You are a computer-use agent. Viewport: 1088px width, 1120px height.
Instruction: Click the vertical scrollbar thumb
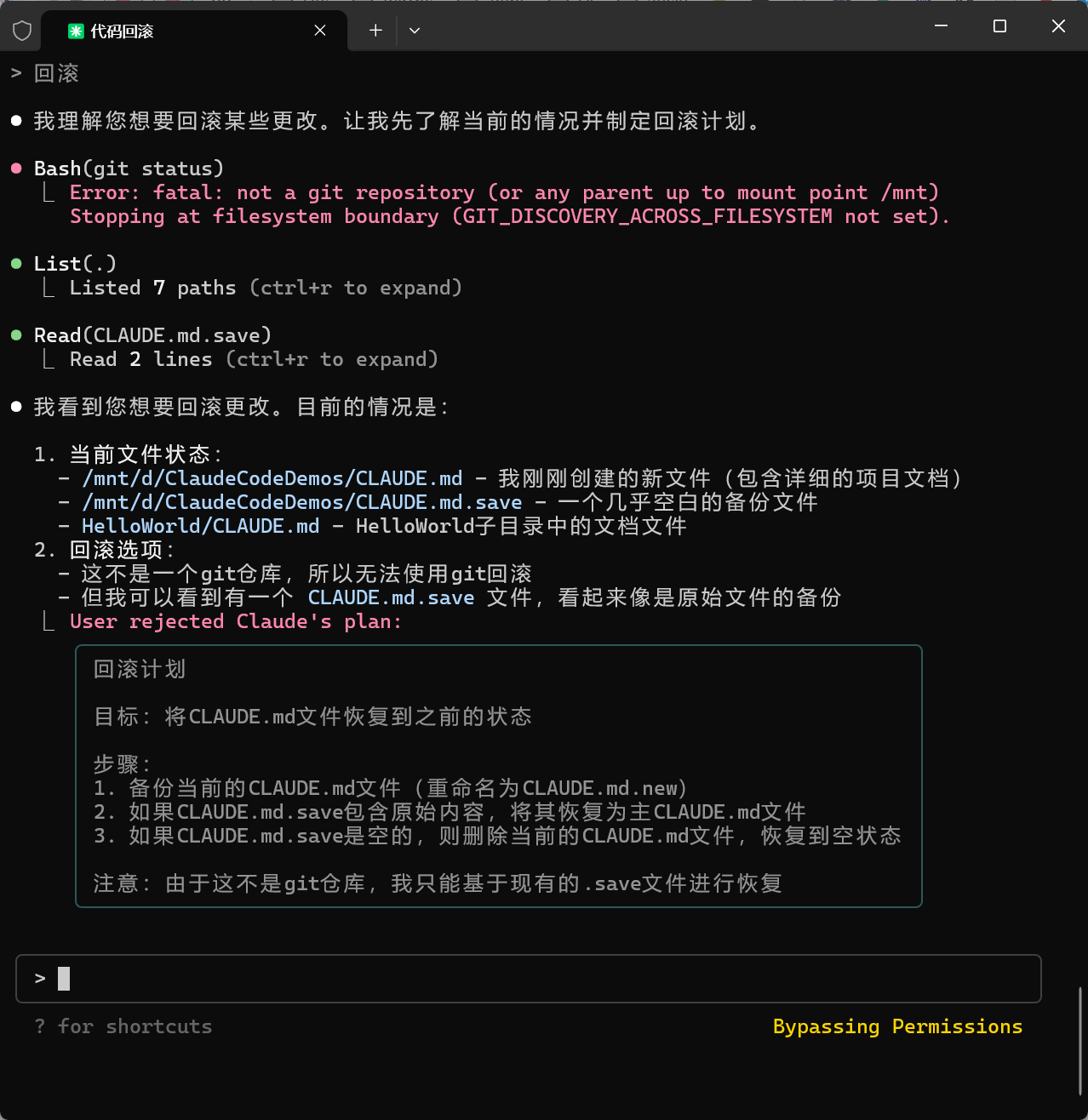click(x=1080, y=1040)
